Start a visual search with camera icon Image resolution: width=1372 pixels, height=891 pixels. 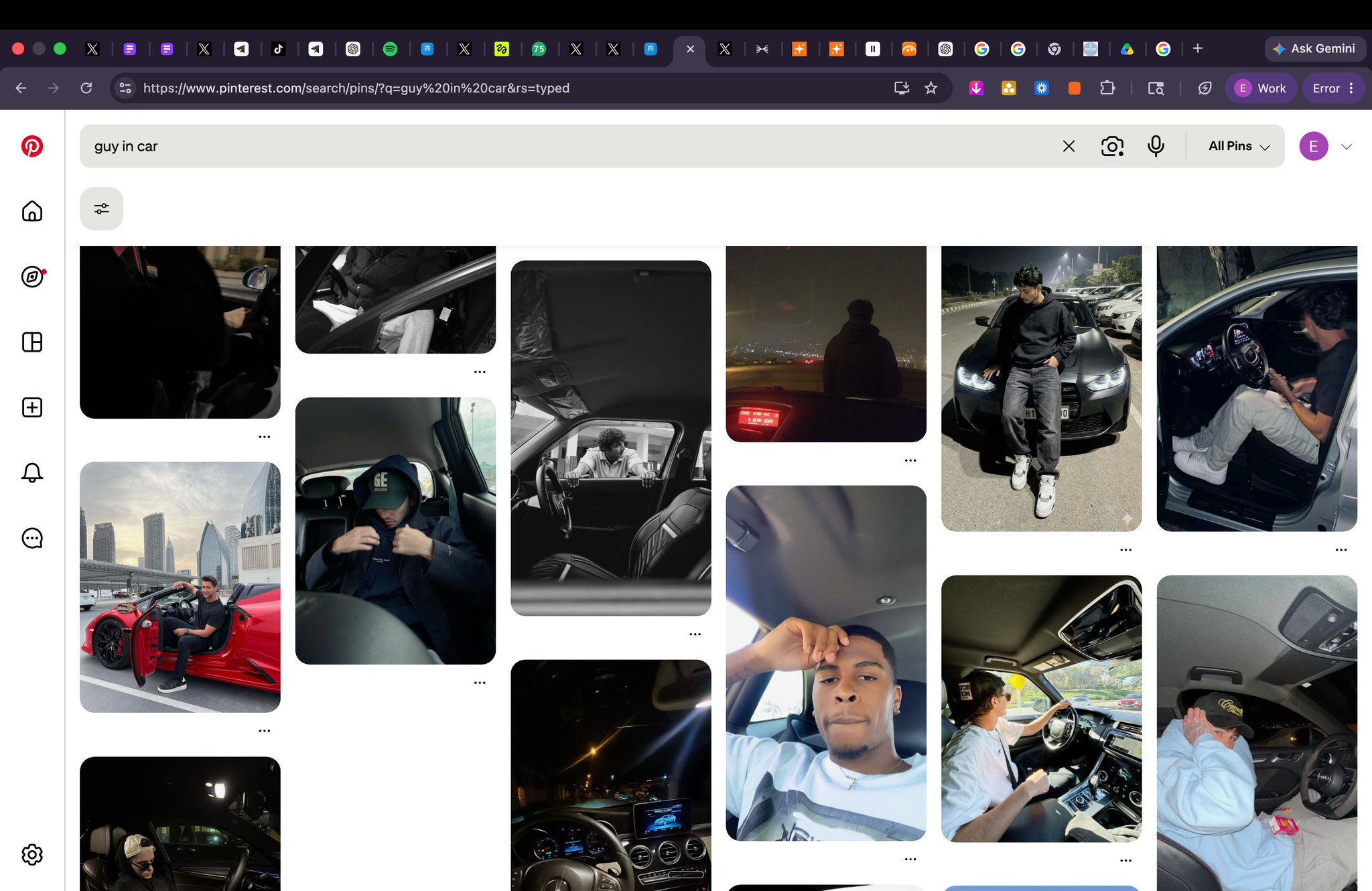click(x=1112, y=146)
